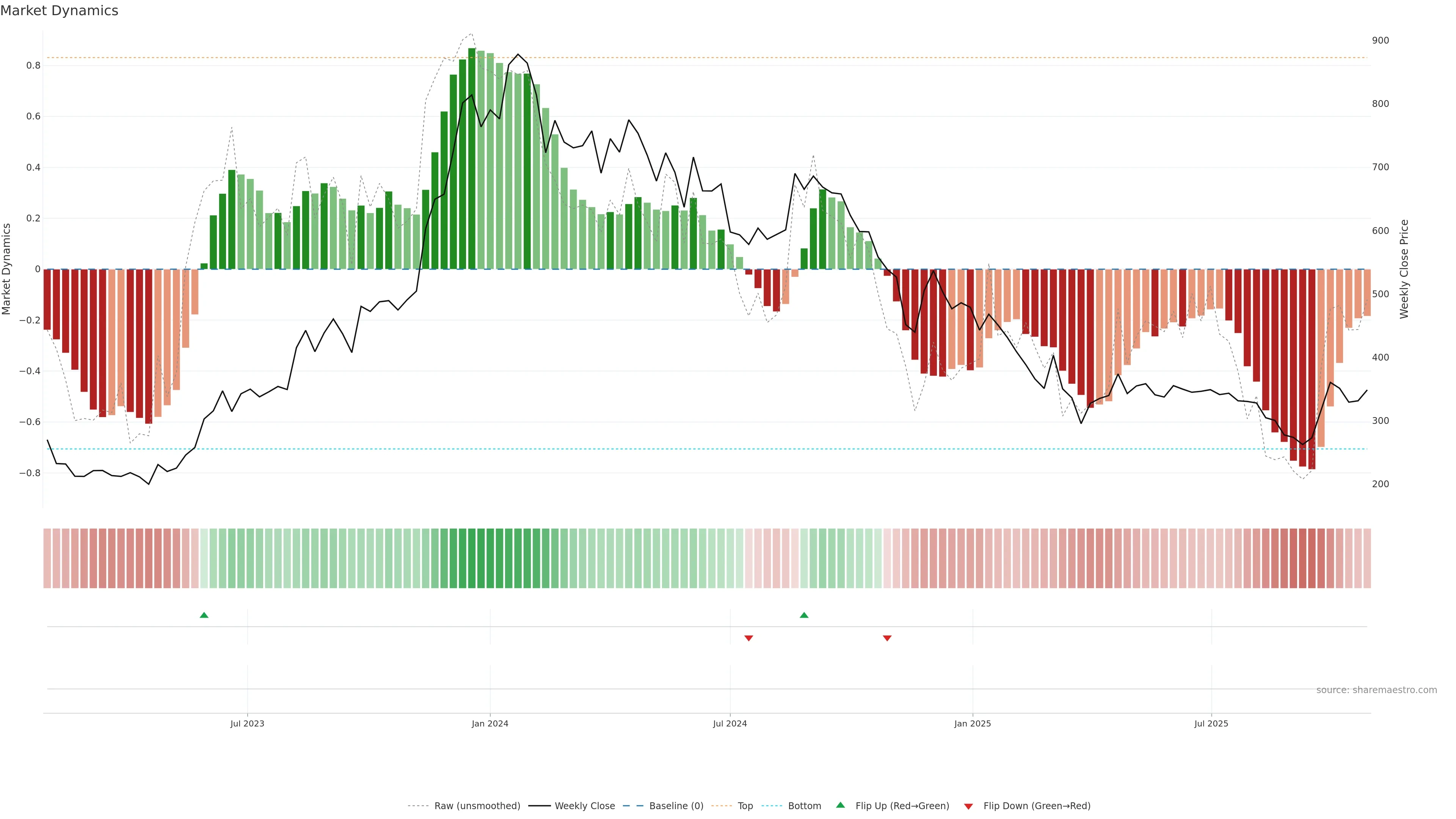Click the Jan 2025 x-axis label
The height and width of the screenshot is (819, 1456).
[x=972, y=723]
